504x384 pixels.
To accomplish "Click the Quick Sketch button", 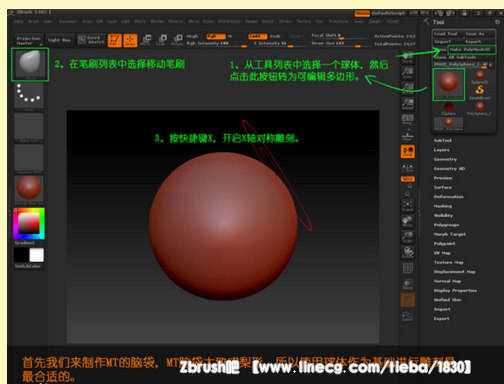I will (91, 40).
